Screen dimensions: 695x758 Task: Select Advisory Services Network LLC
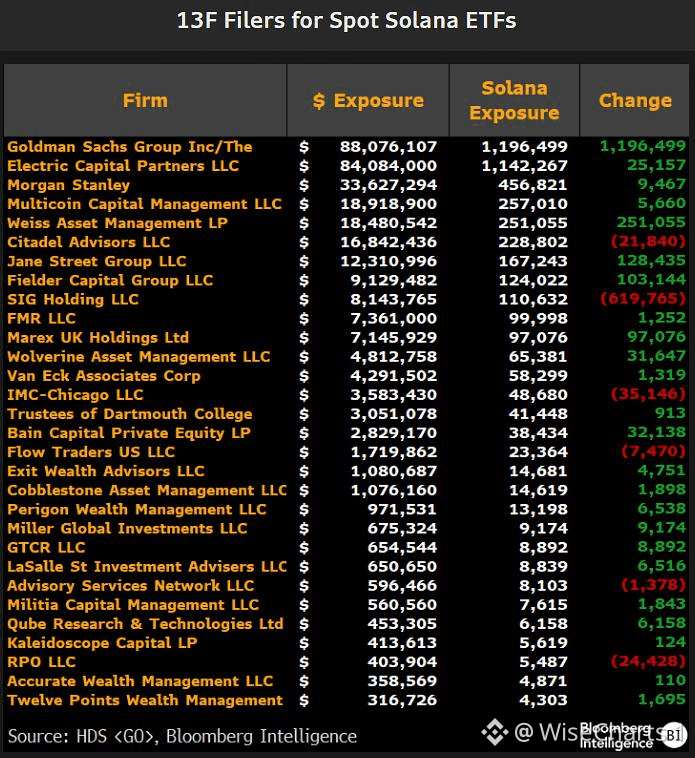[130, 586]
